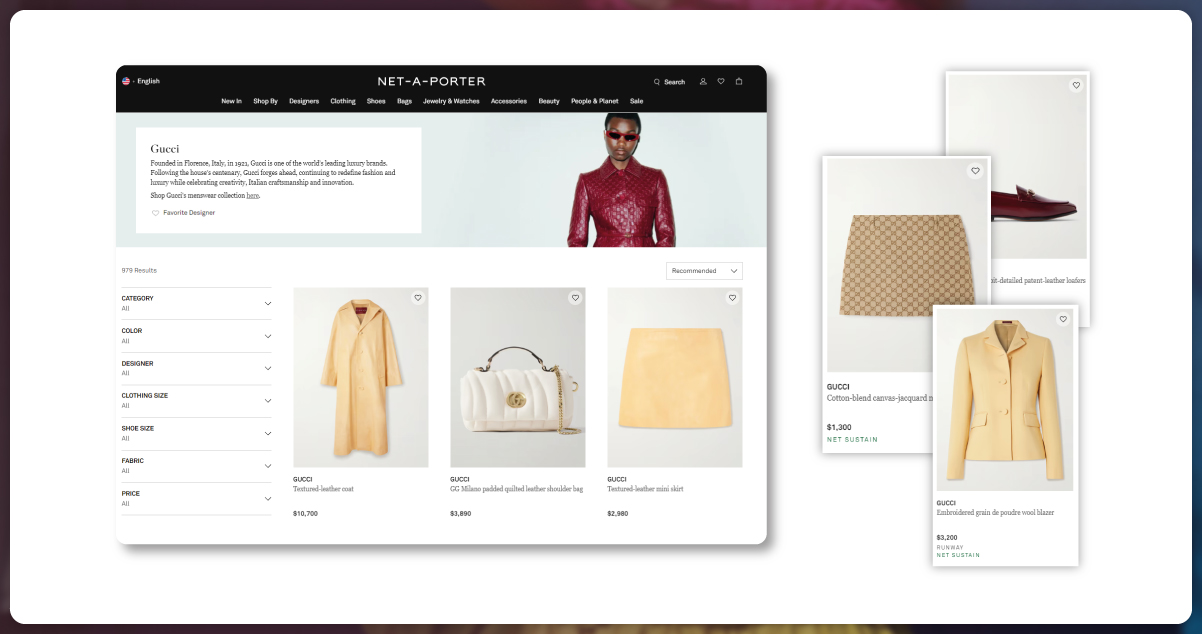The image size is (1202, 634).
Task: Click the $3,200 price on blazer card
Action: (x=948, y=536)
